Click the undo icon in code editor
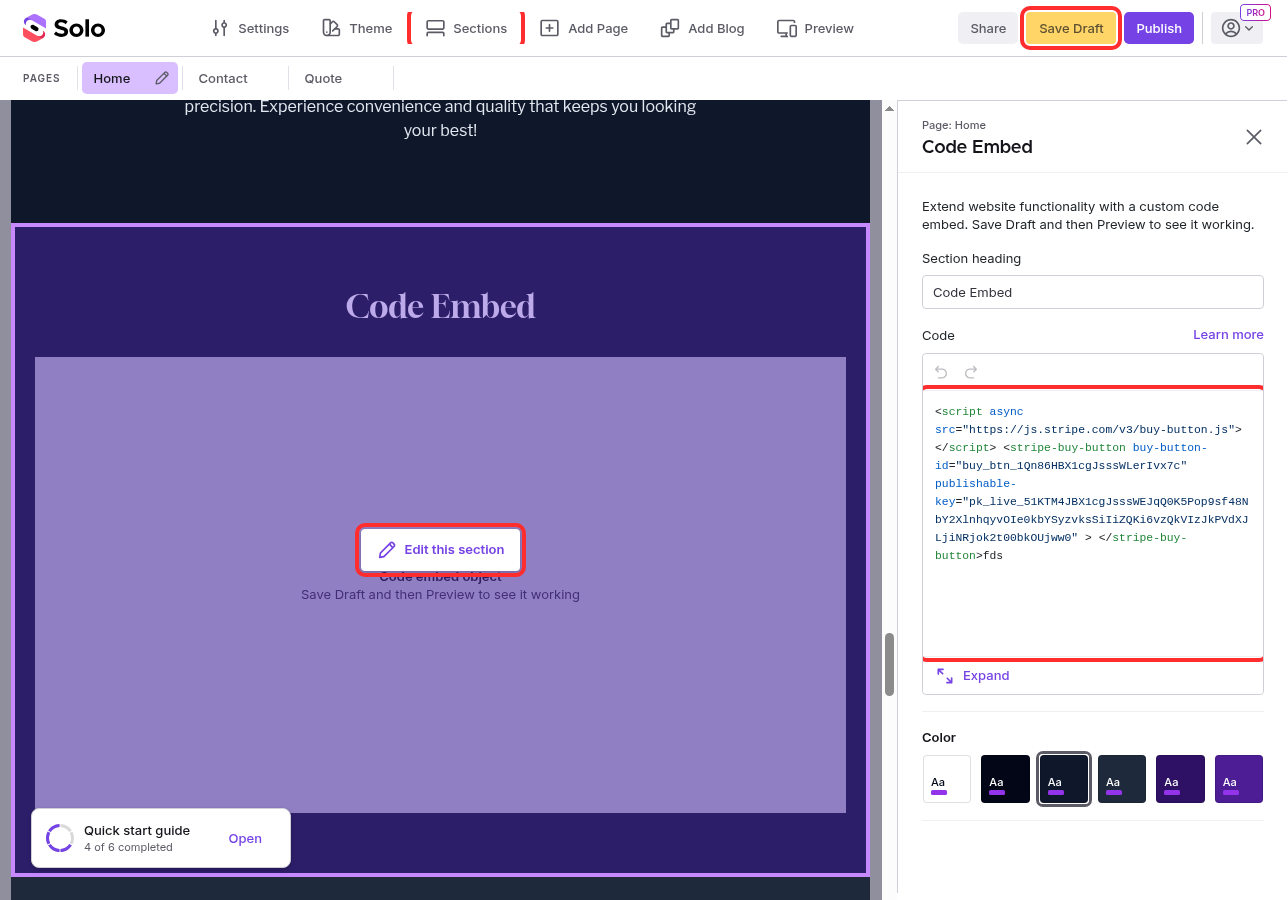The height and width of the screenshot is (900, 1288). coord(941,372)
